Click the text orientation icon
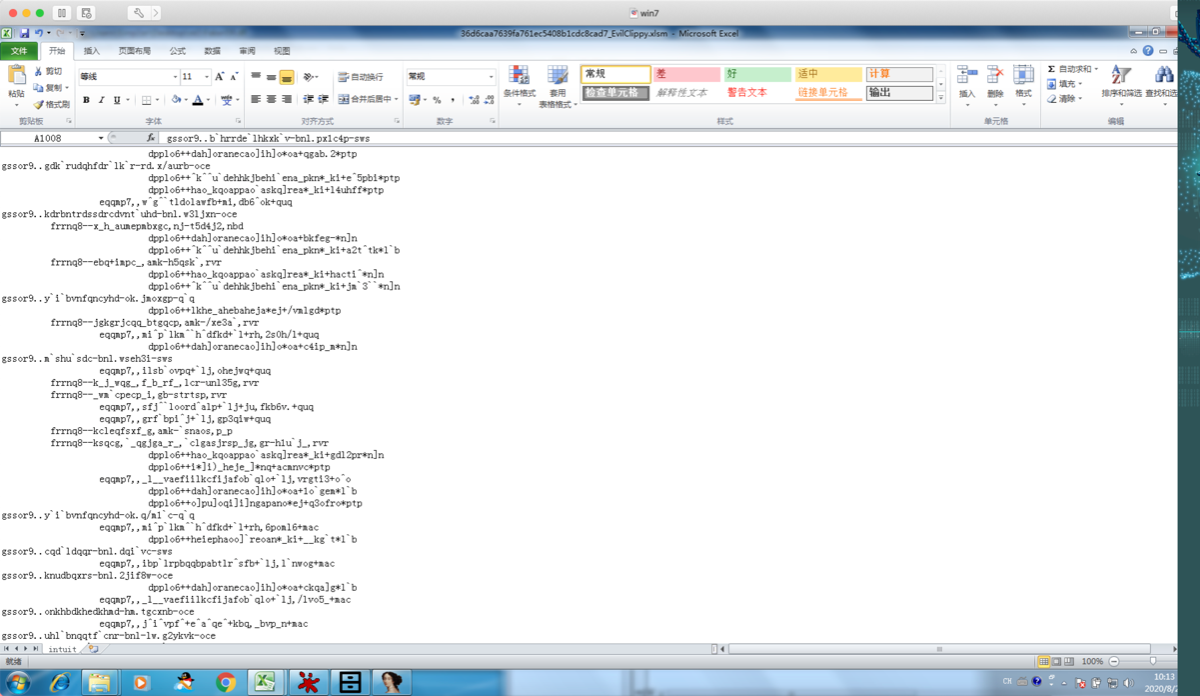 (309, 77)
